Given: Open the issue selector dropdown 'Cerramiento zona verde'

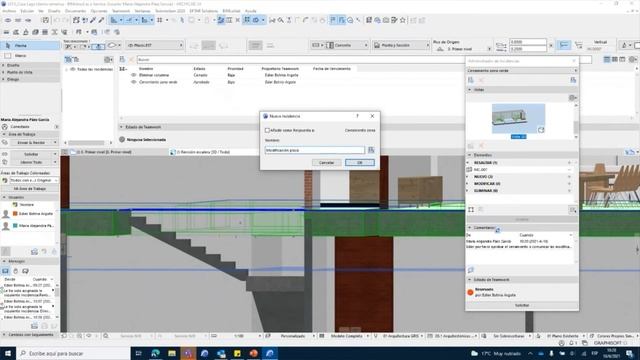Looking at the screenshot, I should [x=522, y=71].
